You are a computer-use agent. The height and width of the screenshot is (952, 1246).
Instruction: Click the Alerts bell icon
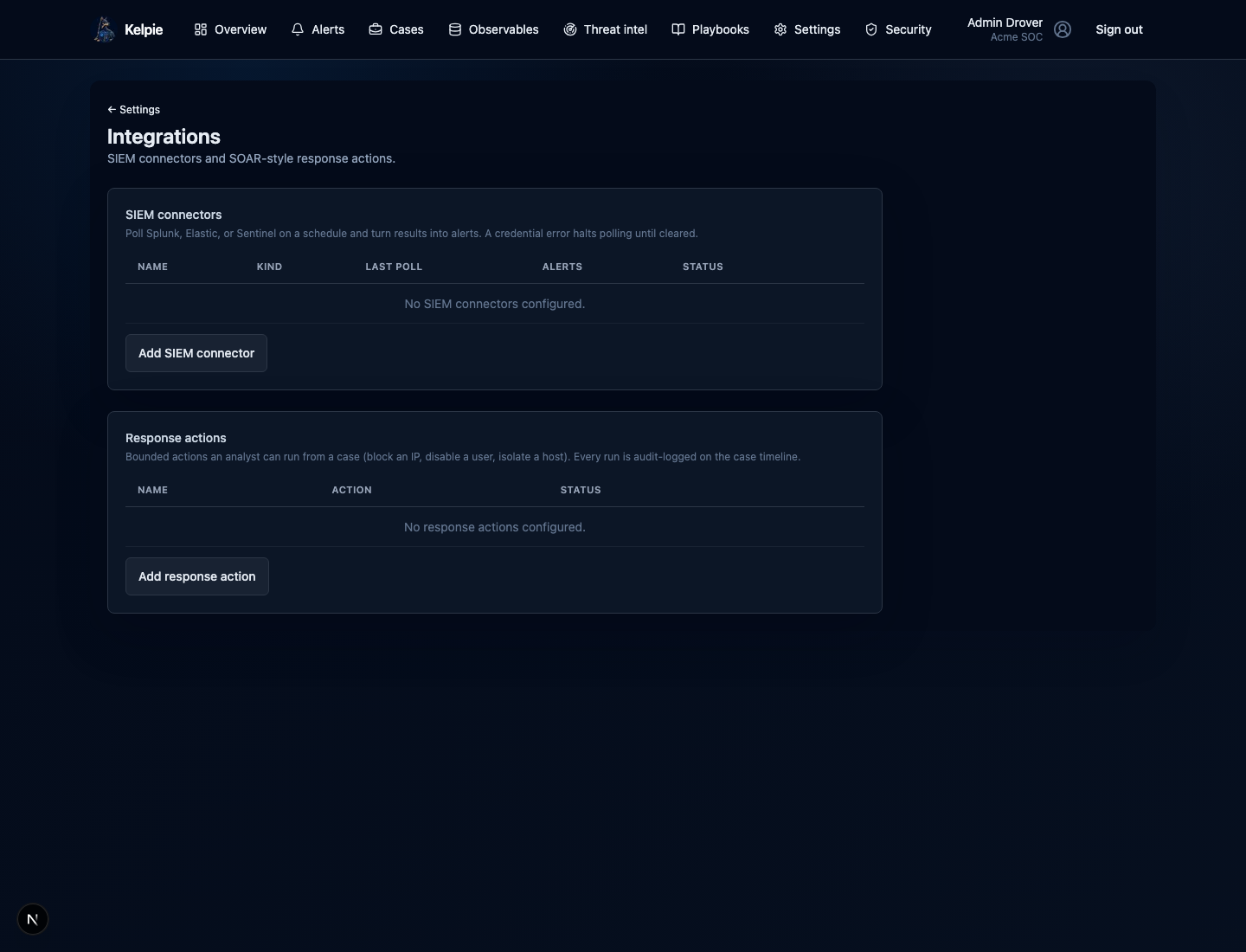click(x=298, y=29)
